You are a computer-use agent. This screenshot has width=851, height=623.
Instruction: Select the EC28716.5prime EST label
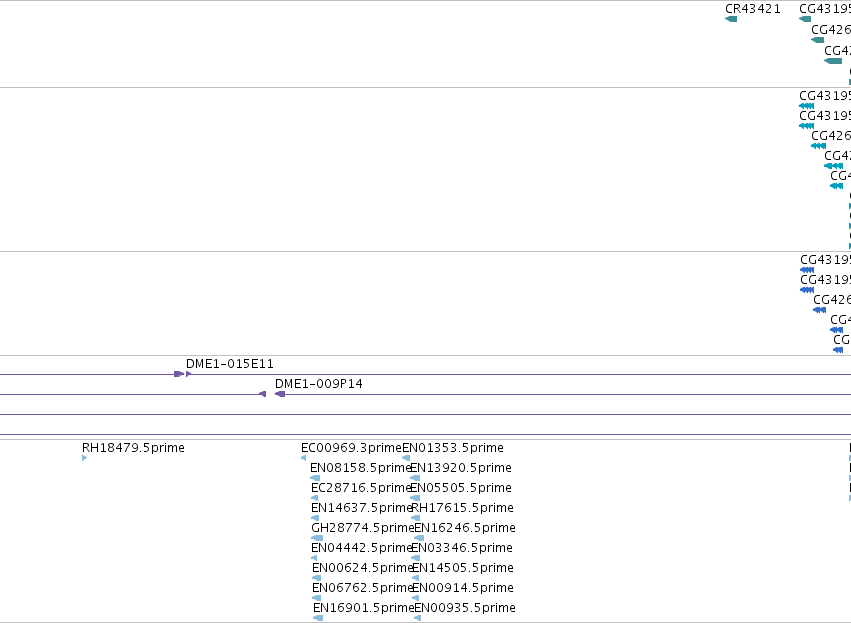click(x=361, y=488)
